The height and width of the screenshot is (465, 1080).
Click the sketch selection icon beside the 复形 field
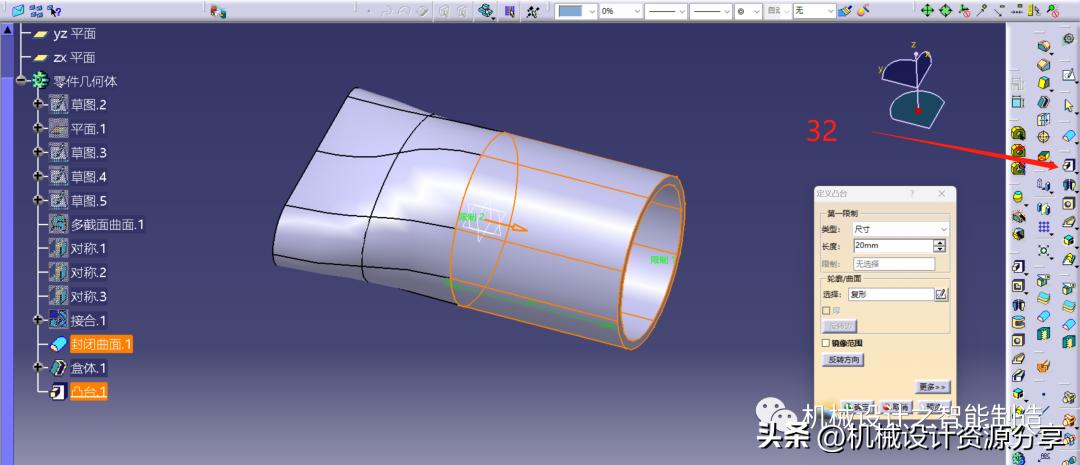[x=940, y=294]
